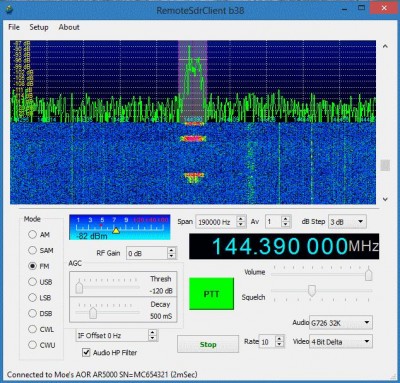Increase the Rate value spinner
The width and height of the screenshot is (400, 383).
[x=280, y=338]
